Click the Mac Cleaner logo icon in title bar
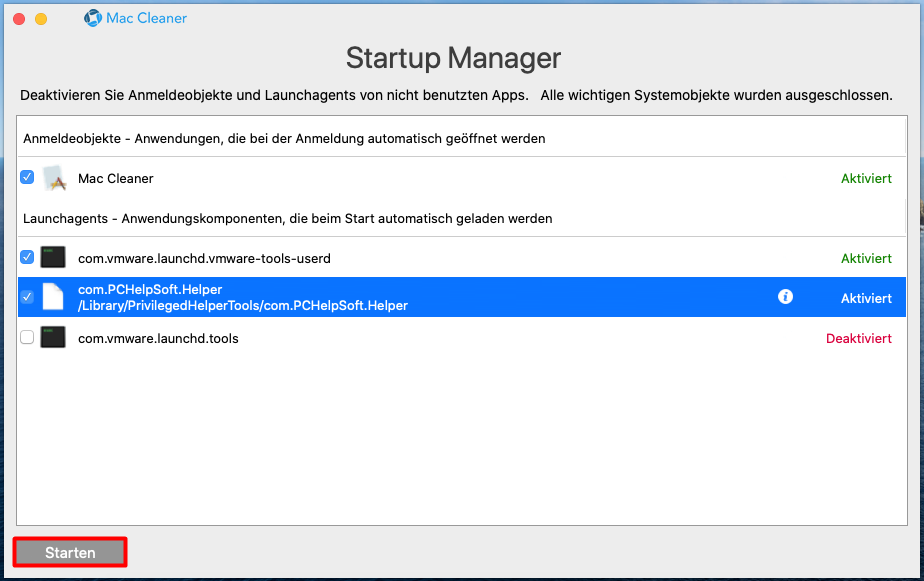Image resolution: width=924 pixels, height=581 pixels. [93, 18]
